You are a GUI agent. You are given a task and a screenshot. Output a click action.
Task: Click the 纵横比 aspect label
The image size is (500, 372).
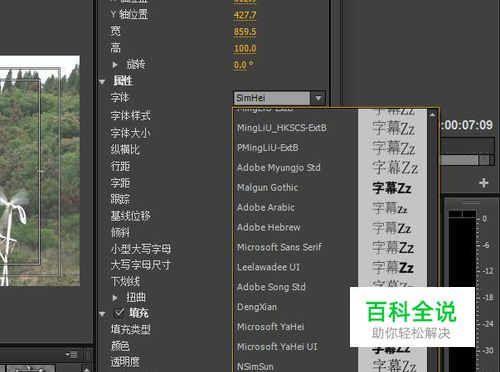click(125, 149)
